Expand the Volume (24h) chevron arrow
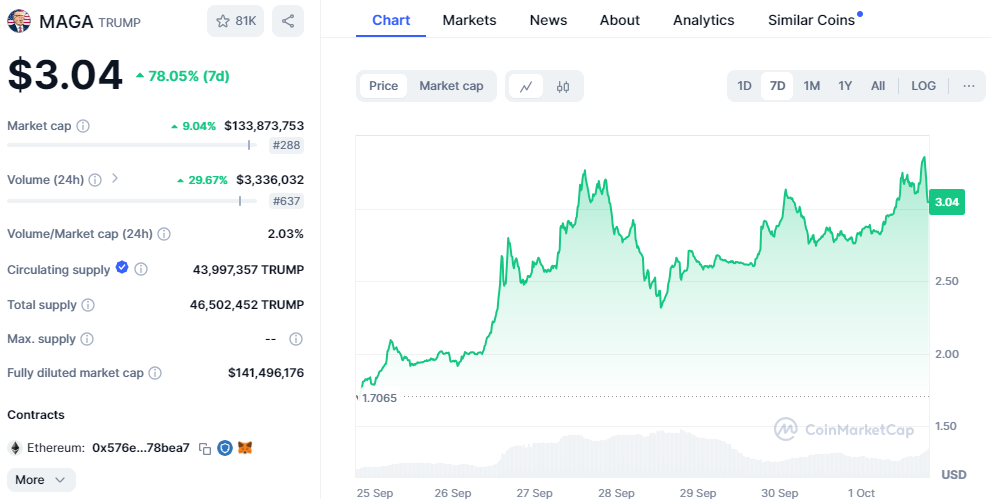This screenshot has height=499, width=991. click(x=114, y=179)
